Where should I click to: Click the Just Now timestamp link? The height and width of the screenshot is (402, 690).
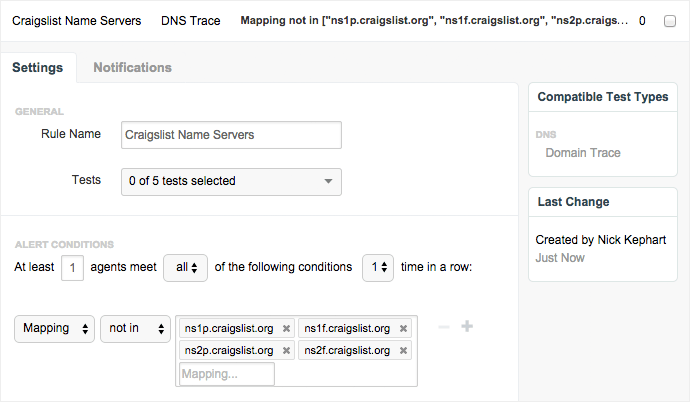click(560, 258)
